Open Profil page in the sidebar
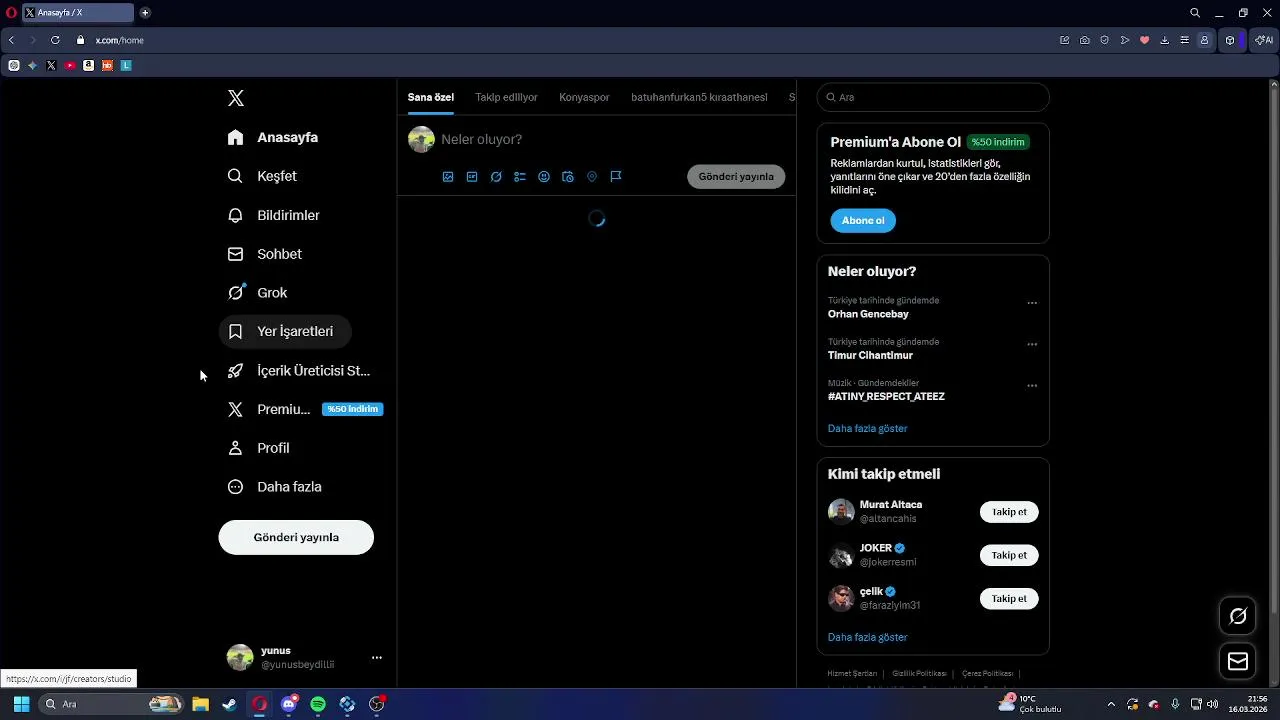 259,448
